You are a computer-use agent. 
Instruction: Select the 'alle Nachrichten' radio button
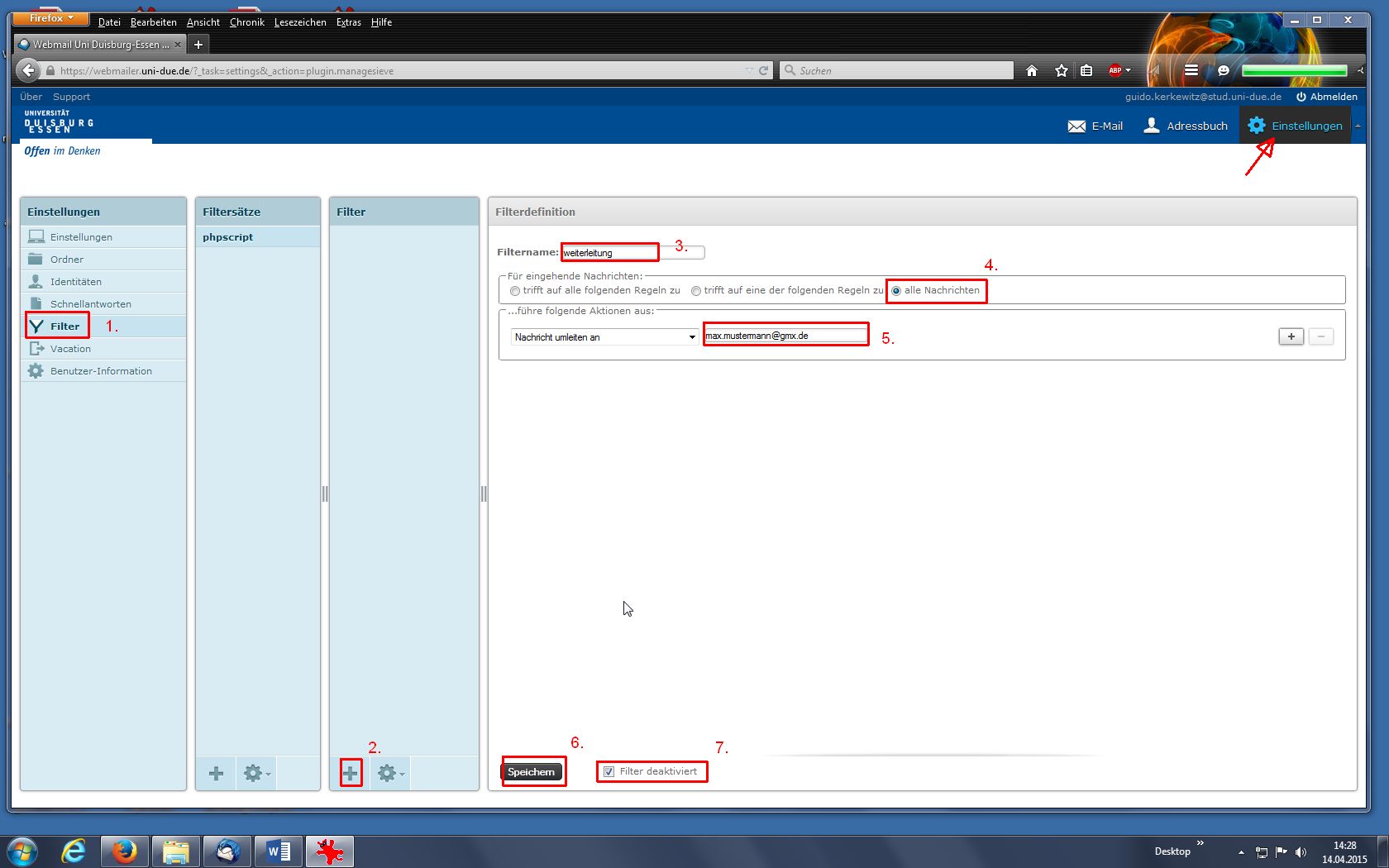[896, 291]
